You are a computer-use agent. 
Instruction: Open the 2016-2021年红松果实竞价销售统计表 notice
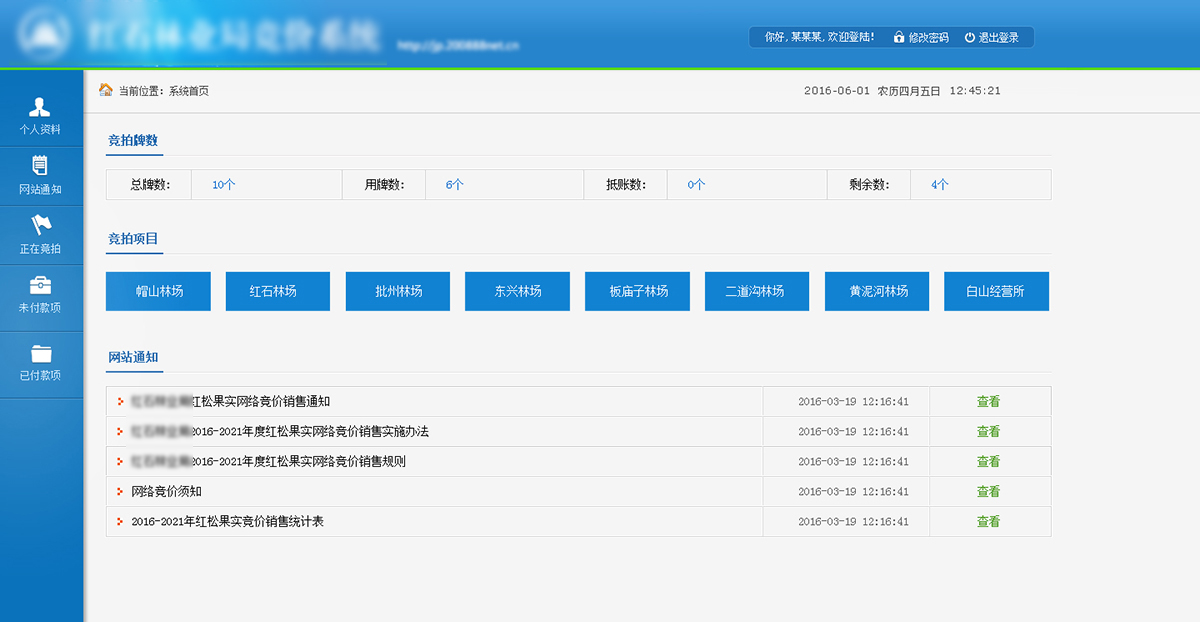point(227,522)
